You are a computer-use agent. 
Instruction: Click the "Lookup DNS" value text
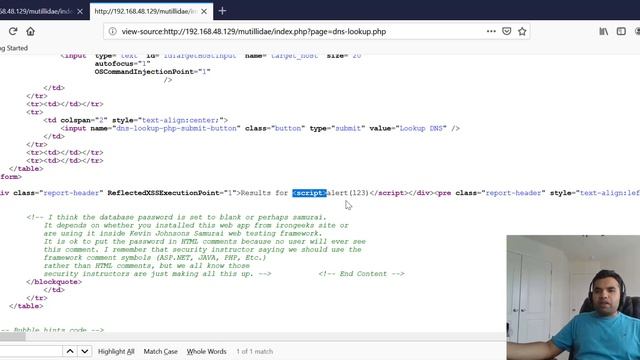click(421, 128)
